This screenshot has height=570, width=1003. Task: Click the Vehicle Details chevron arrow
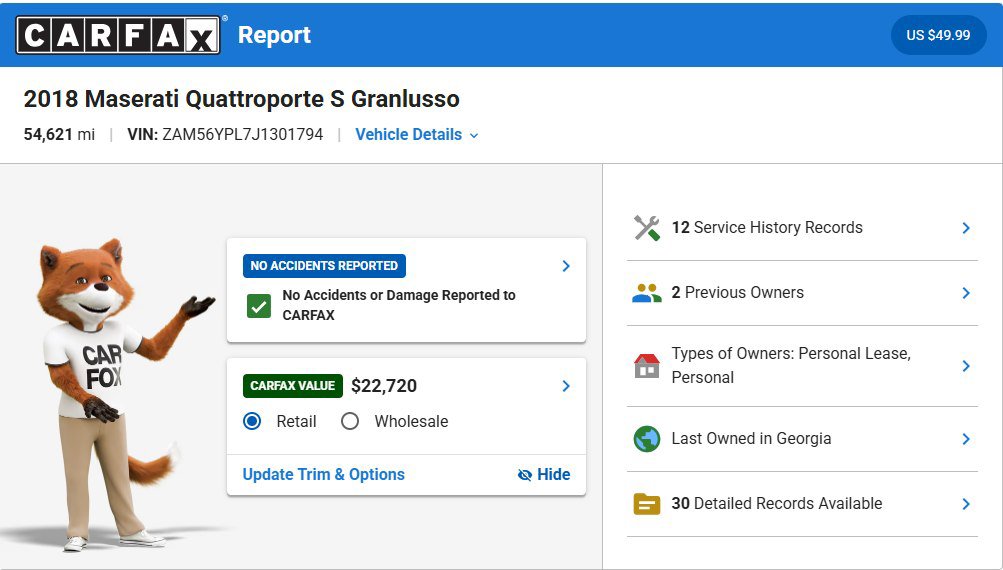pos(474,136)
